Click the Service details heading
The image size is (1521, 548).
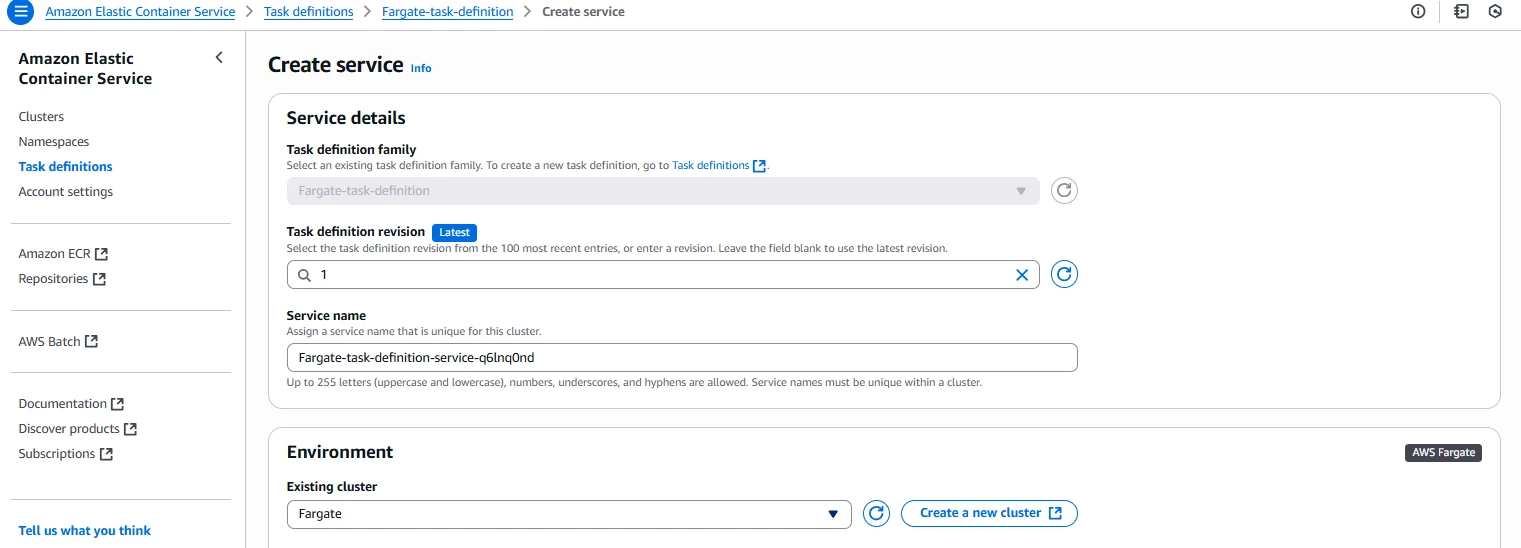(346, 118)
